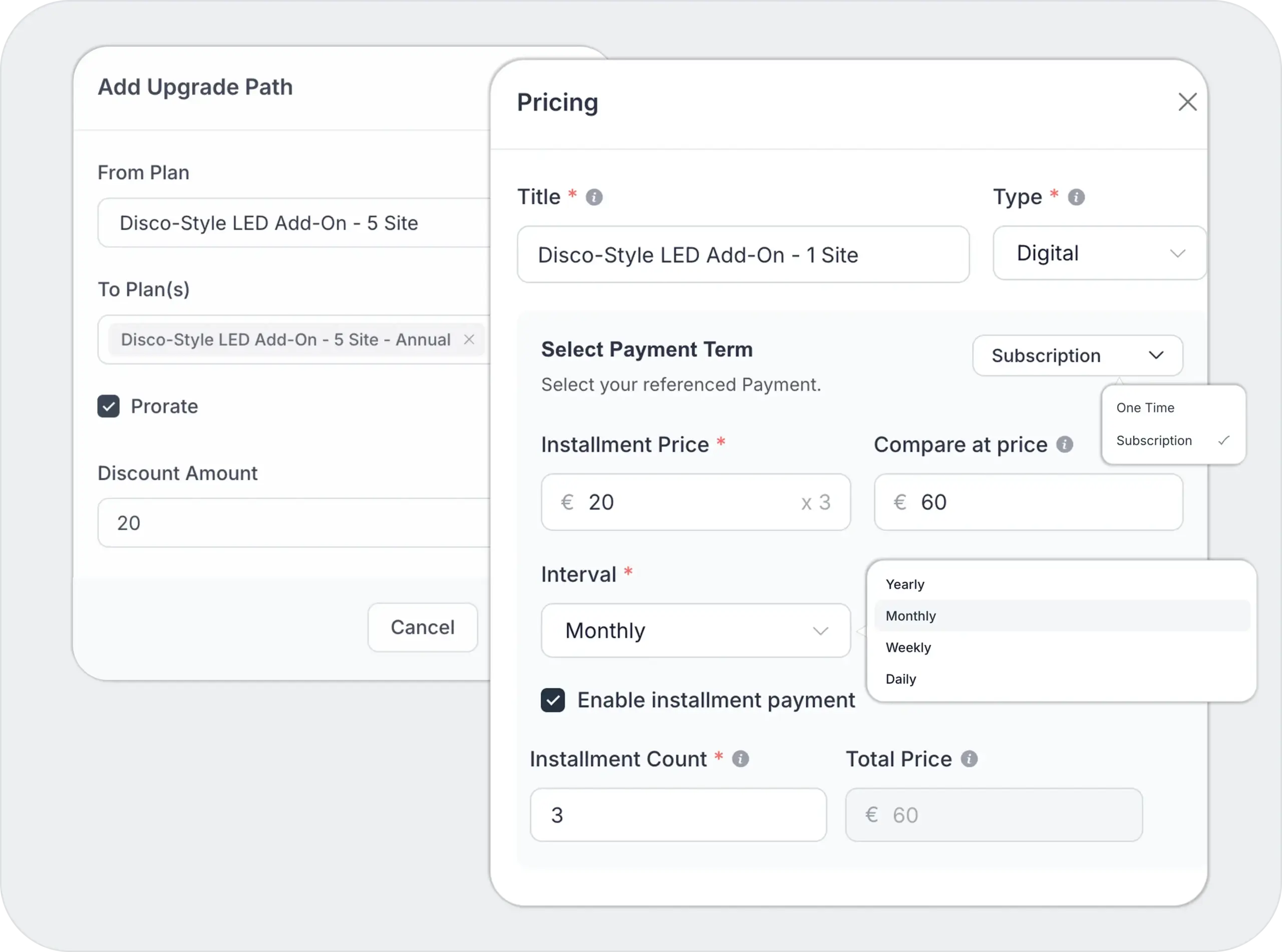Click the Total Price info icon

pos(969,759)
